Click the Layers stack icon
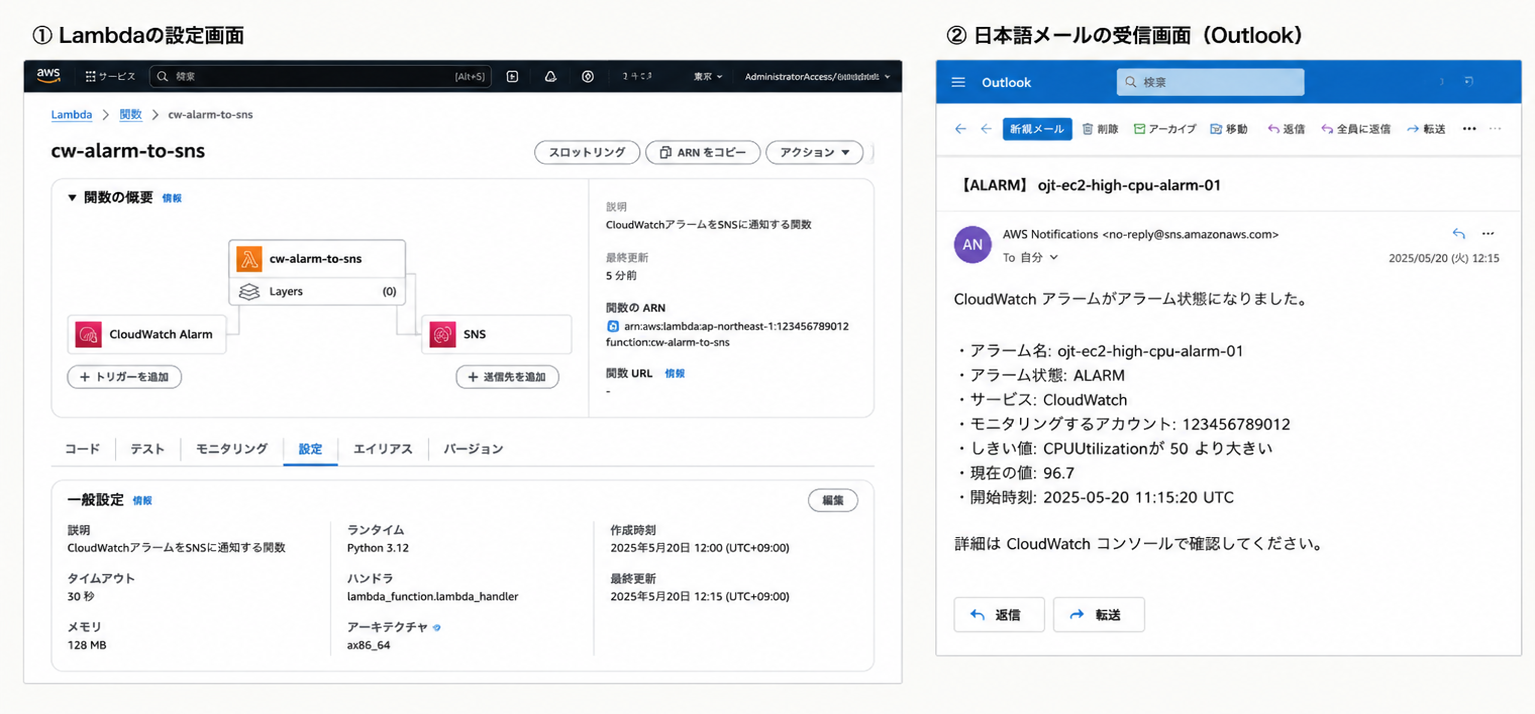 249,292
